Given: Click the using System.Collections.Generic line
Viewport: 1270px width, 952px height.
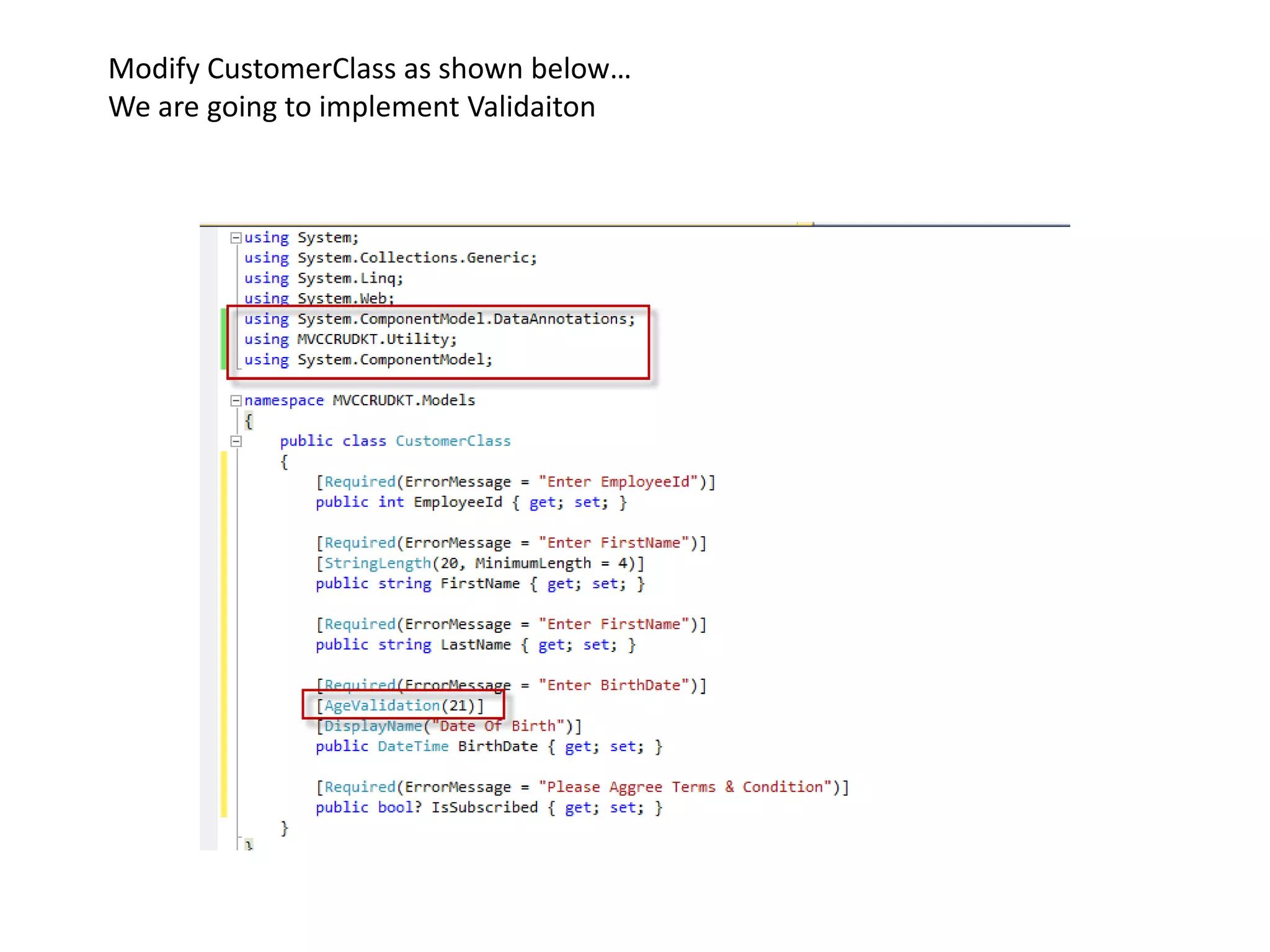Looking at the screenshot, I should click(390, 258).
